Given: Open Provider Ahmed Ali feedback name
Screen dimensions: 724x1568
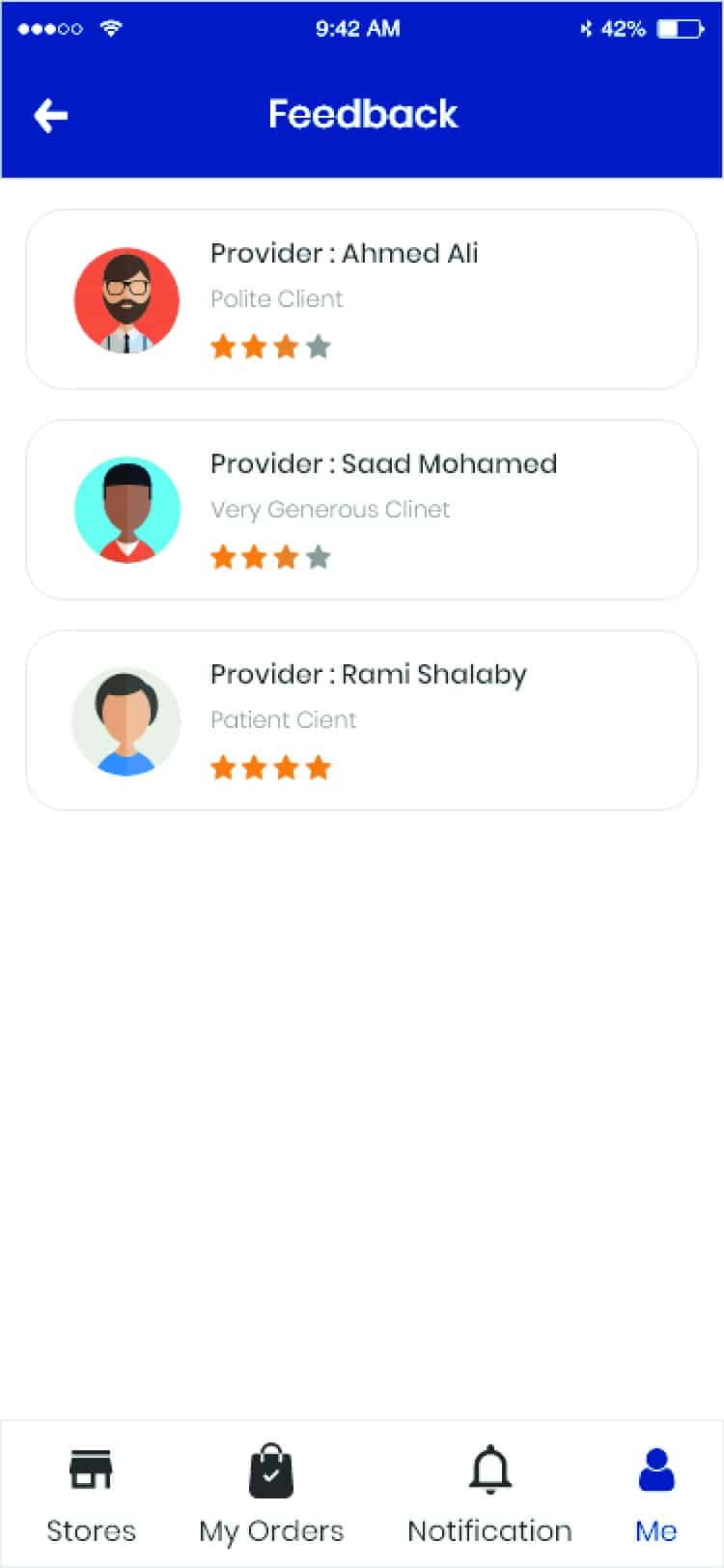Looking at the screenshot, I should point(345,253).
